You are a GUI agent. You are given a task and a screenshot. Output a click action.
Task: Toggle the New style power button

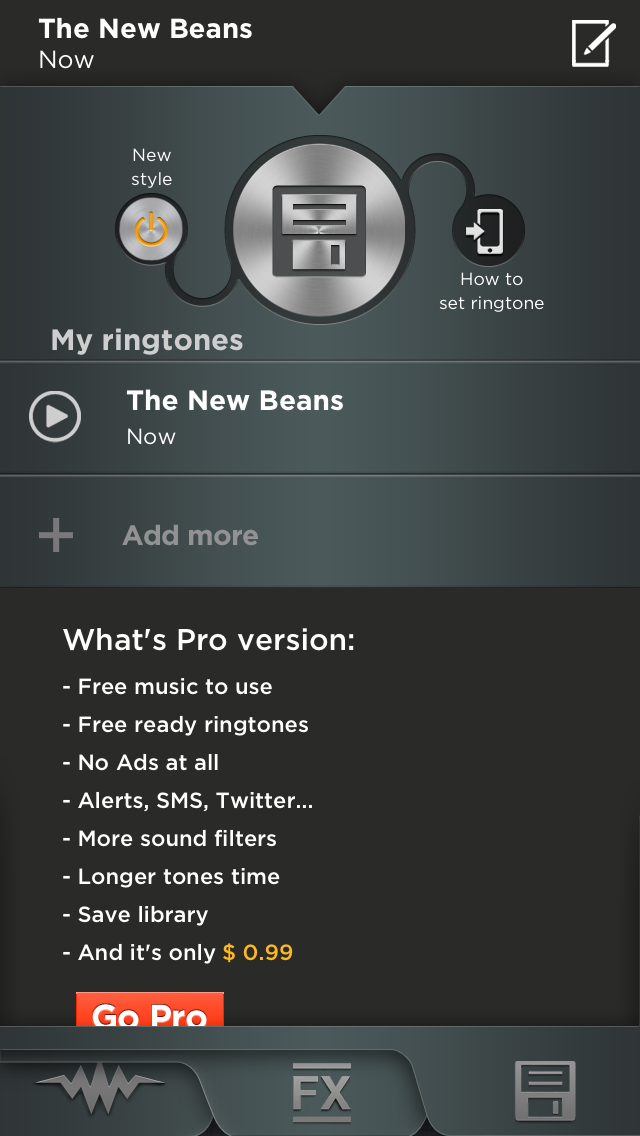[151, 230]
